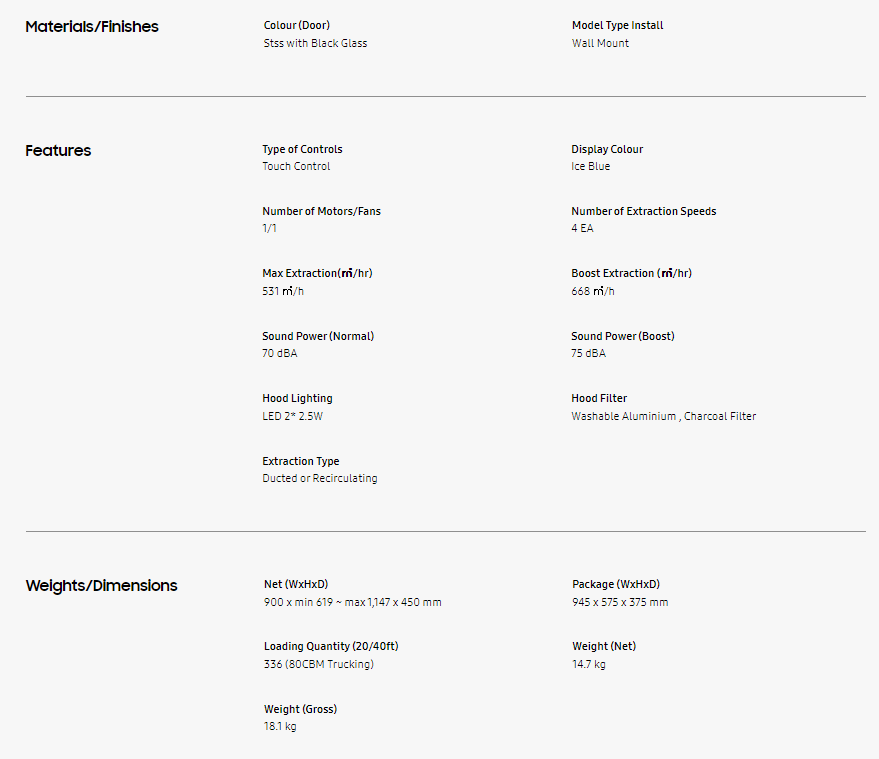Select the Ice Blue display colour value
This screenshot has height=759, width=879.
pos(590,166)
